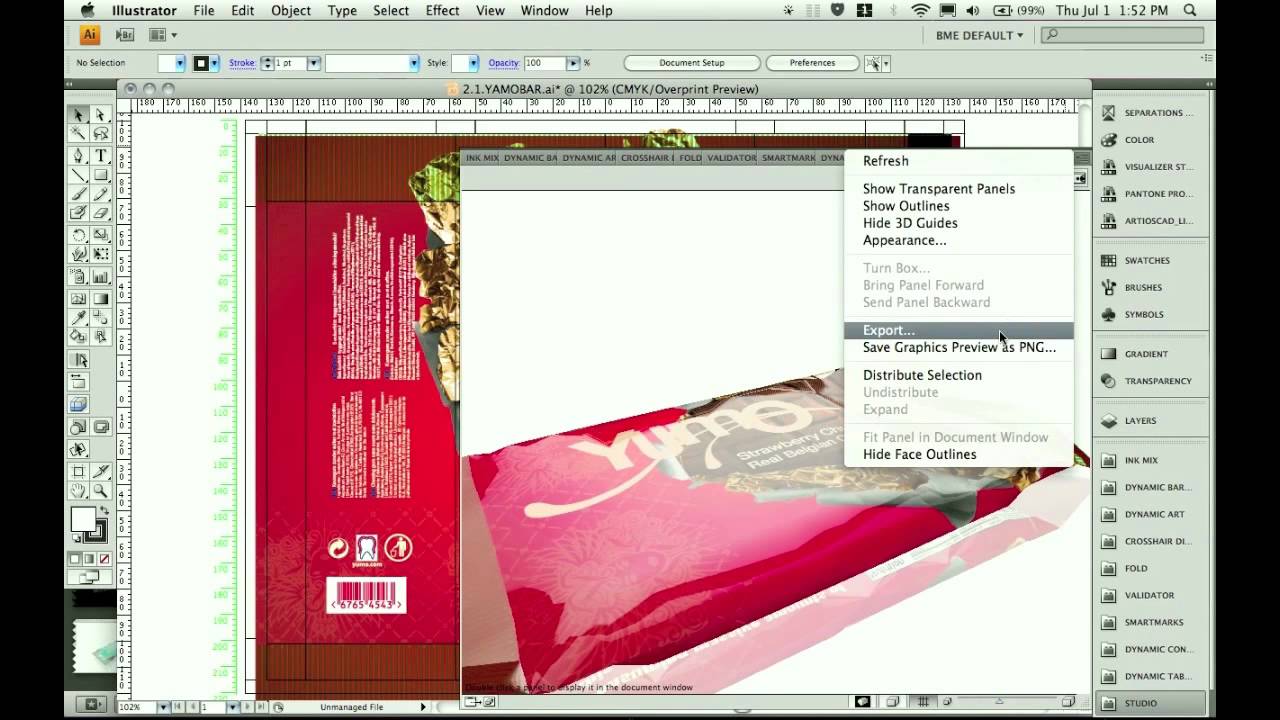Open the Smartmarks panel icon
Viewport: 1280px width, 720px height.
(1108, 622)
